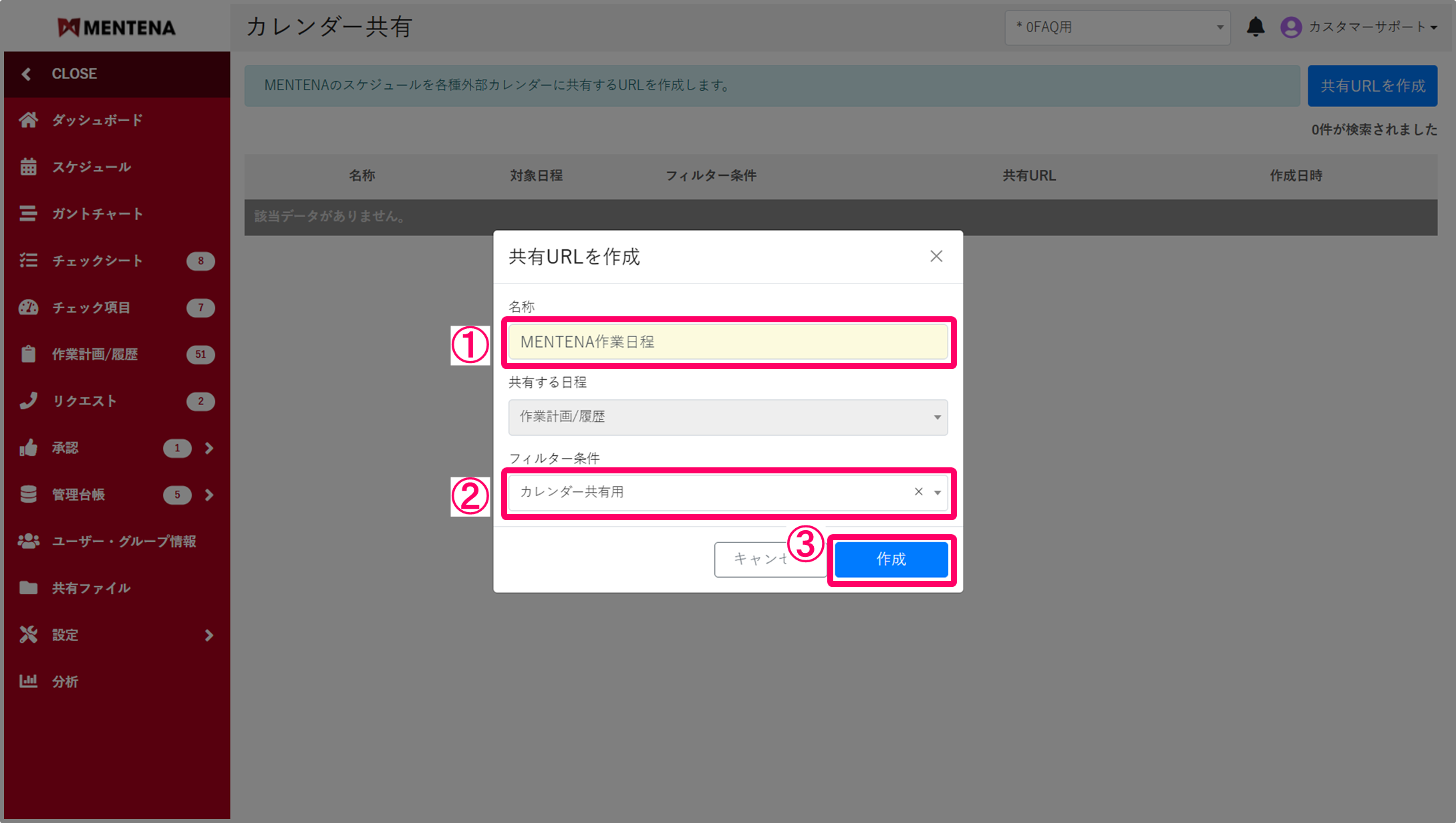
Task: Click the Gantt chart icon
Action: coord(28,214)
